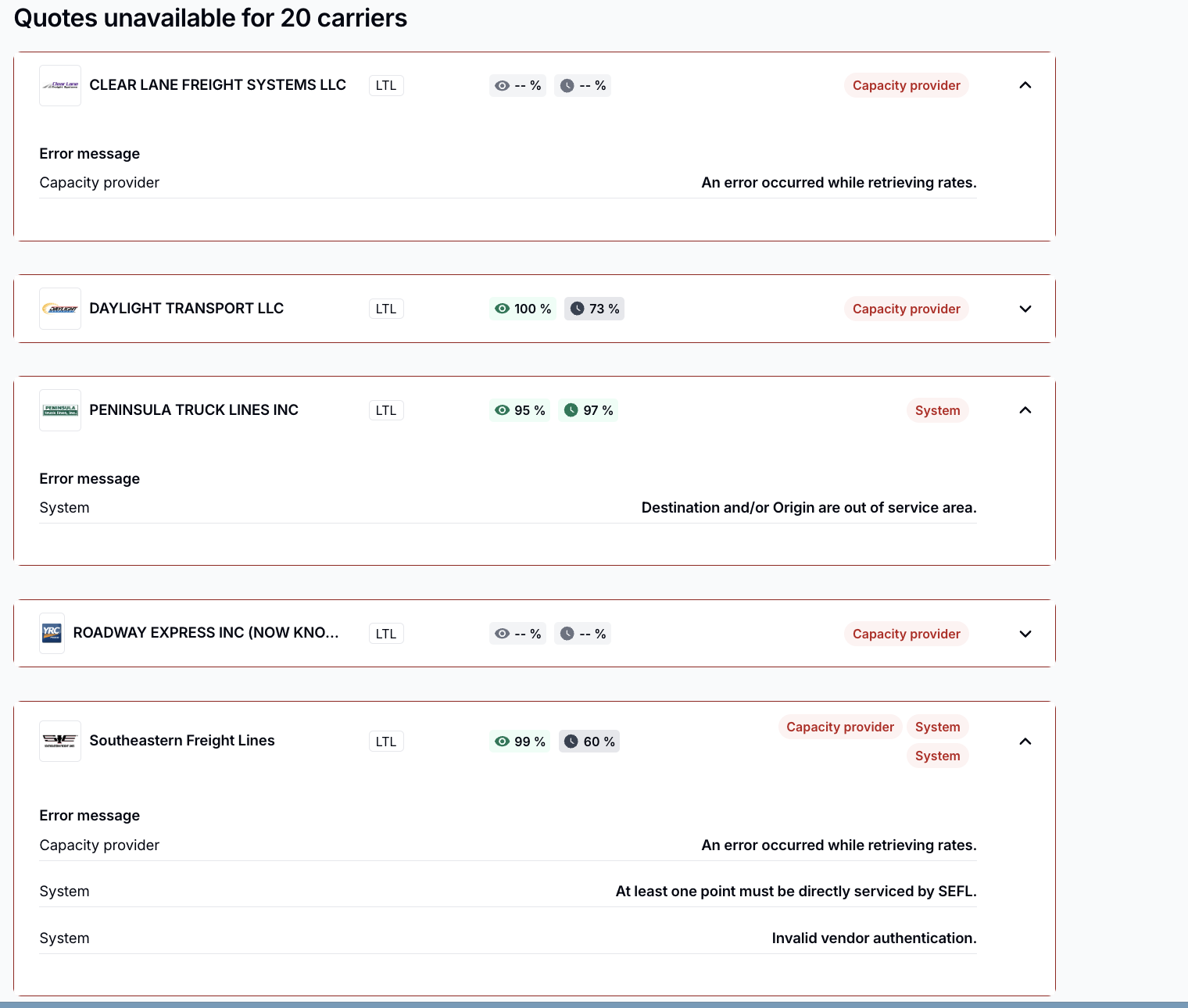Click the CLEAR LANE FREIGHT SYSTEMS LLC name
The image size is (1188, 1008).
217,84
